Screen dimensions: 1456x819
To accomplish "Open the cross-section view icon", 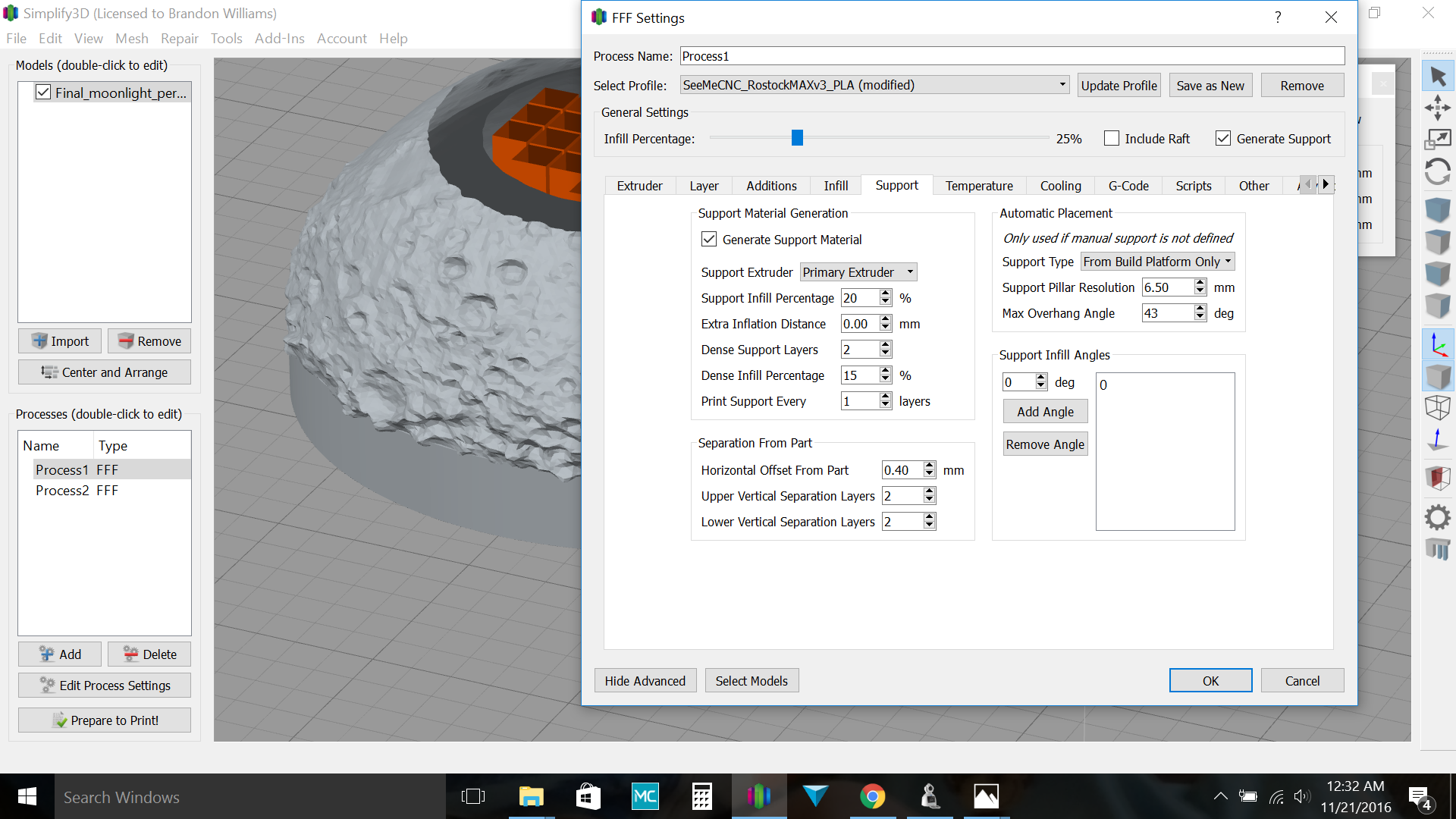I will 1437,477.
